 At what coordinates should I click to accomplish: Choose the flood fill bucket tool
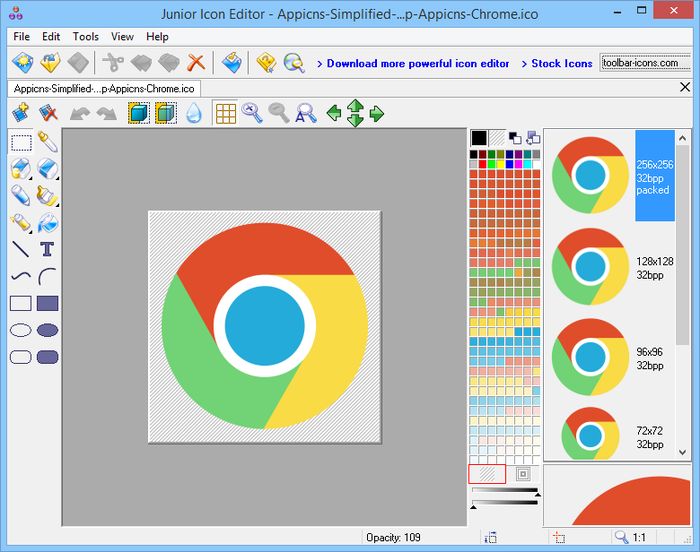[47, 222]
